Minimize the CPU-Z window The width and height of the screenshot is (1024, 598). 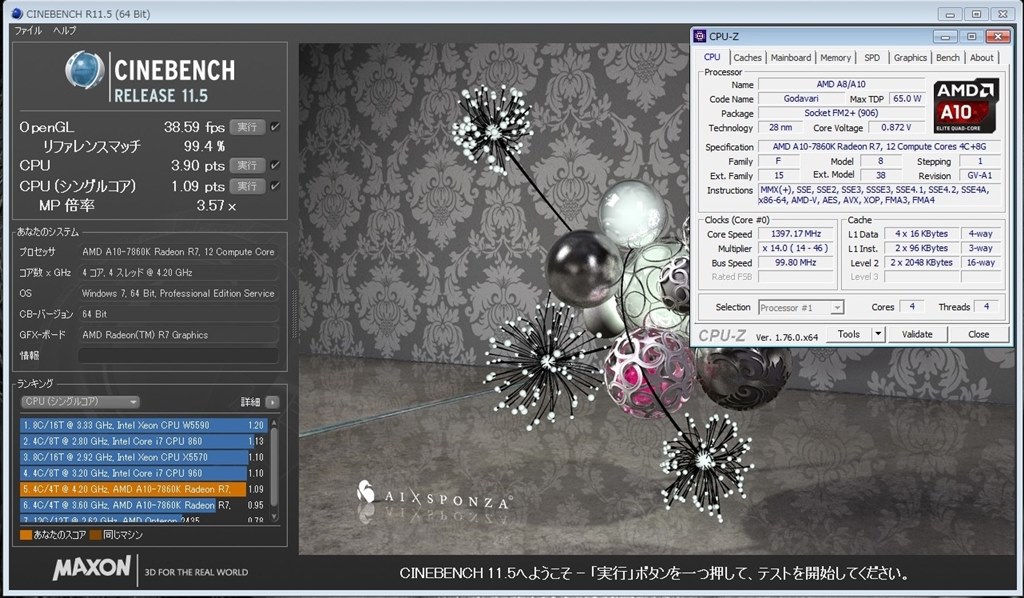click(945, 37)
